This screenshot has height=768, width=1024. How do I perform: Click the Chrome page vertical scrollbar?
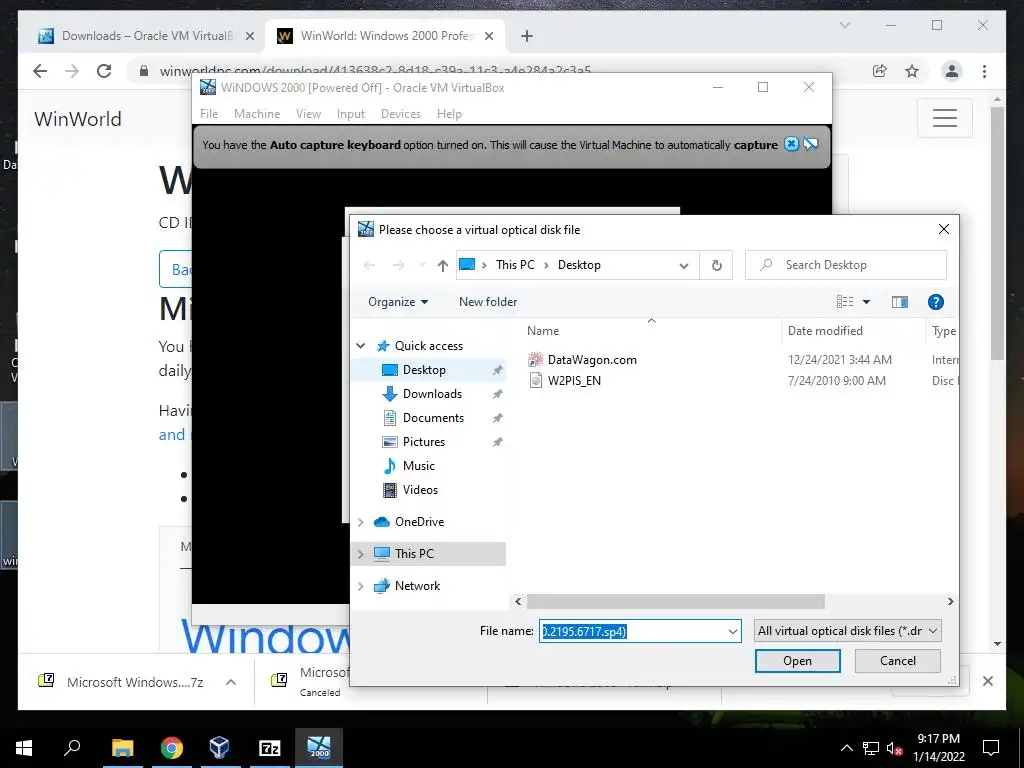pyautogui.click(x=997, y=233)
